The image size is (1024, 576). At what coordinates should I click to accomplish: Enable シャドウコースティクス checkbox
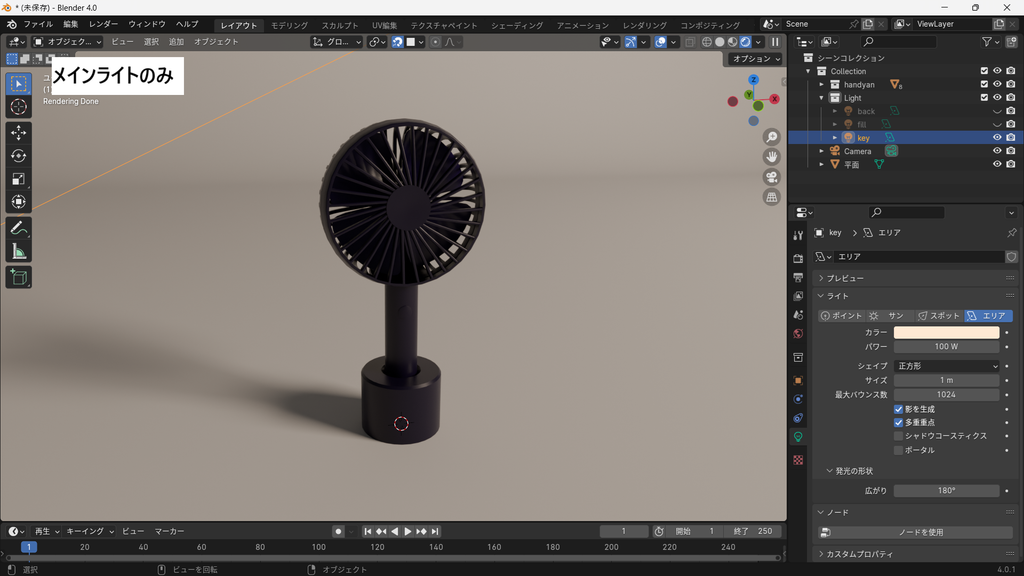tap(899, 436)
